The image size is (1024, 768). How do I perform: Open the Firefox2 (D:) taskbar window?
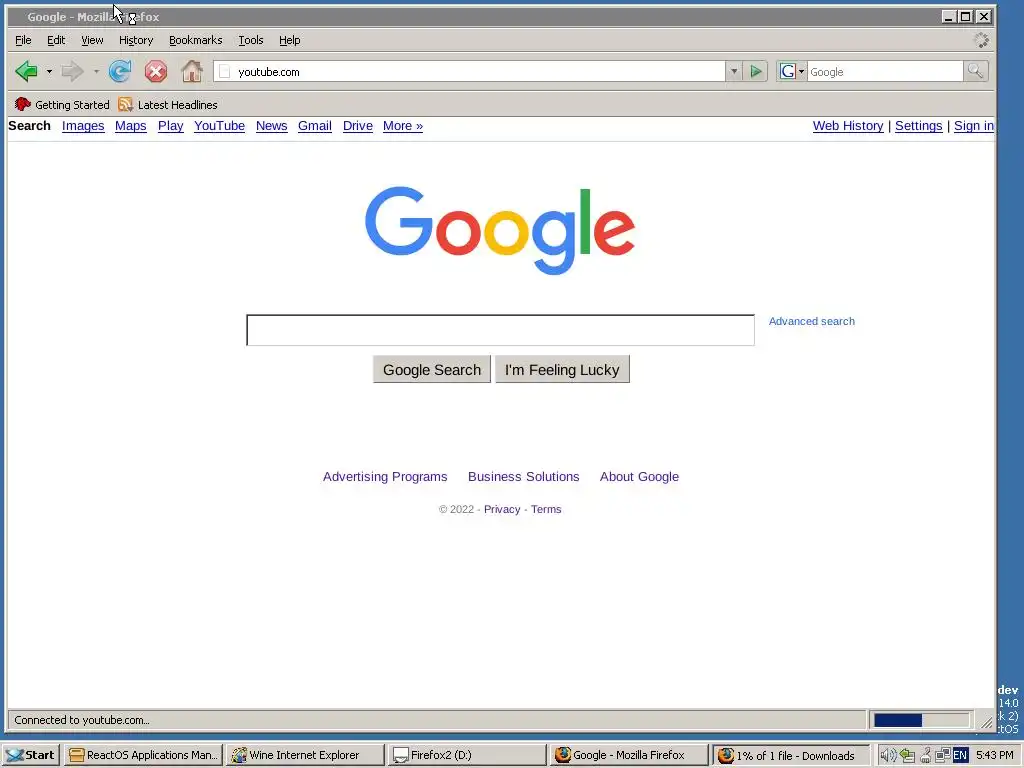[467, 755]
